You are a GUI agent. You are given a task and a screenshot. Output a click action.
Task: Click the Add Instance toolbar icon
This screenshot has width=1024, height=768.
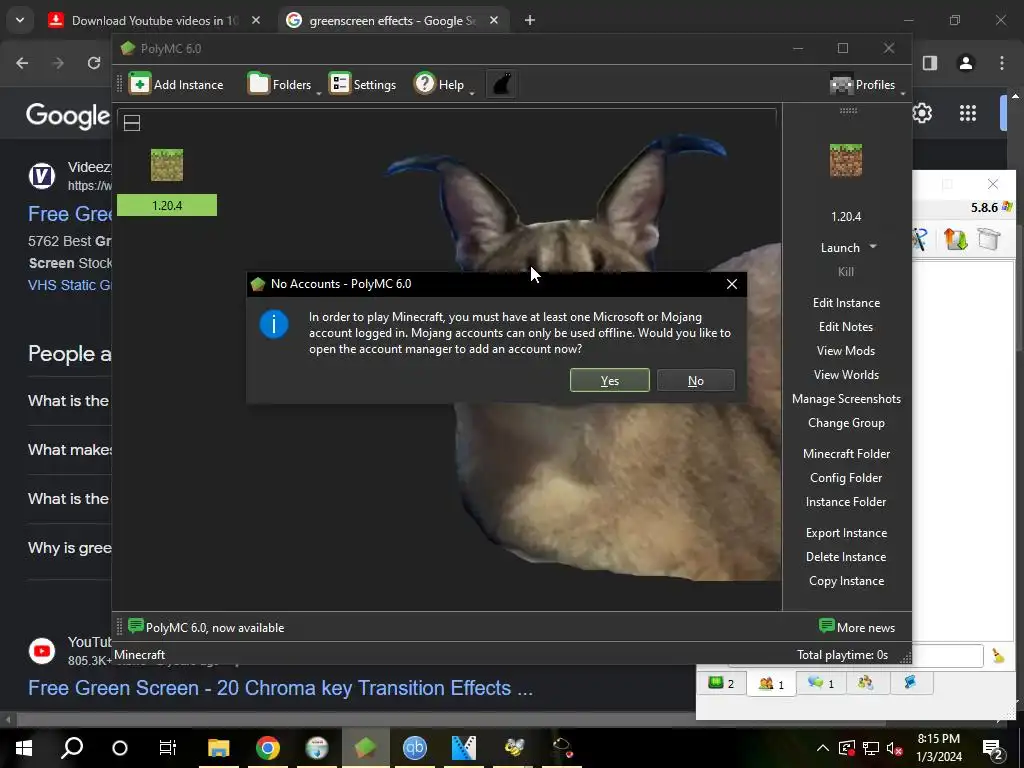click(140, 84)
